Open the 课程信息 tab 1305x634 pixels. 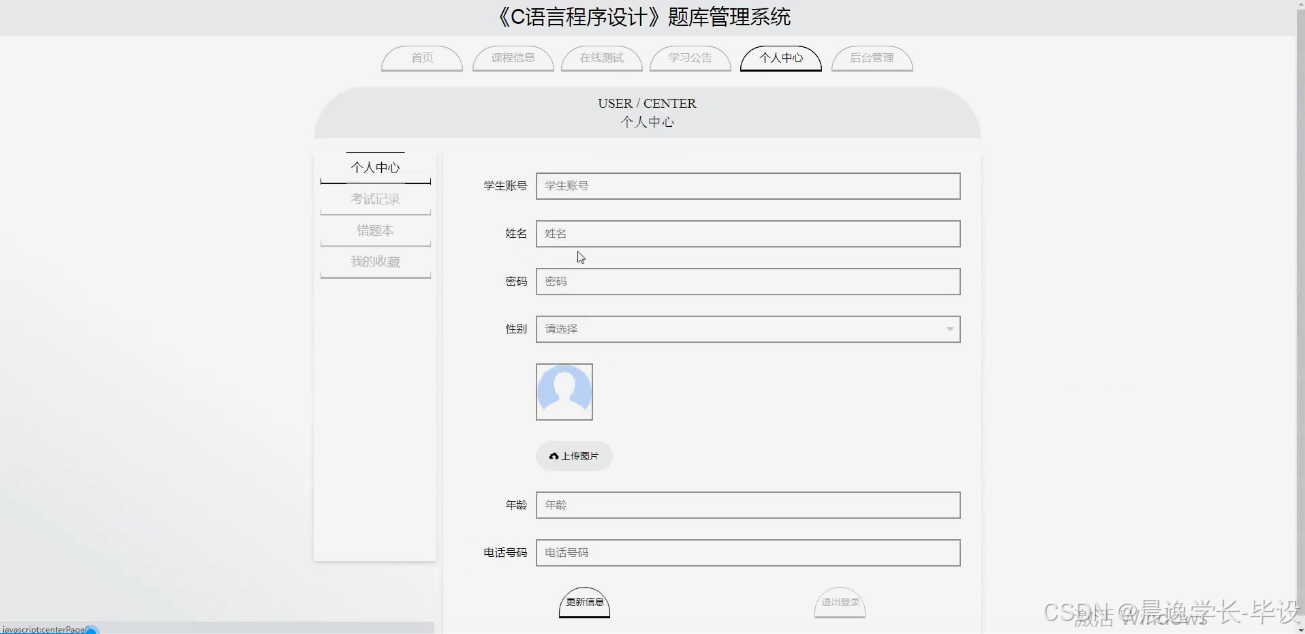[512, 58]
